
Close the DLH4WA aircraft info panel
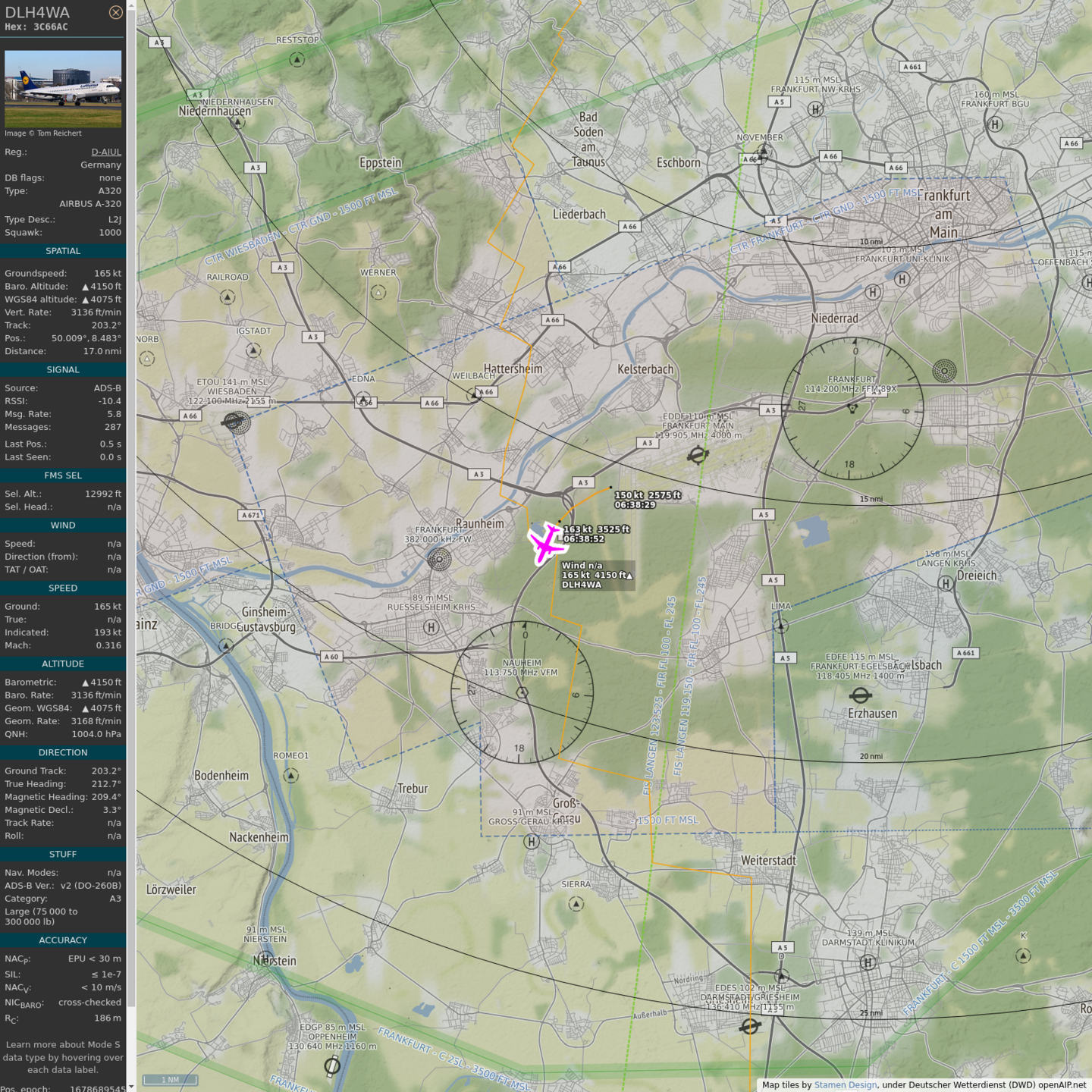[x=115, y=12]
